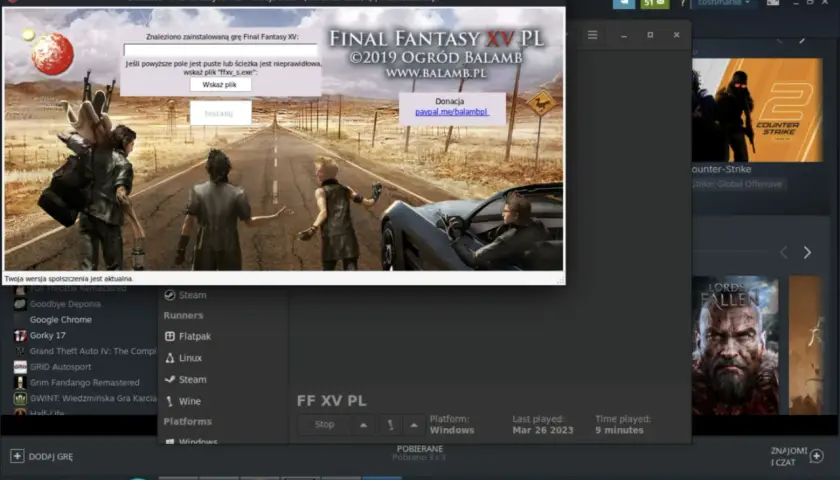Open the Goodbye Deponia game icon
Screen dimensions: 840x480
tap(20, 304)
